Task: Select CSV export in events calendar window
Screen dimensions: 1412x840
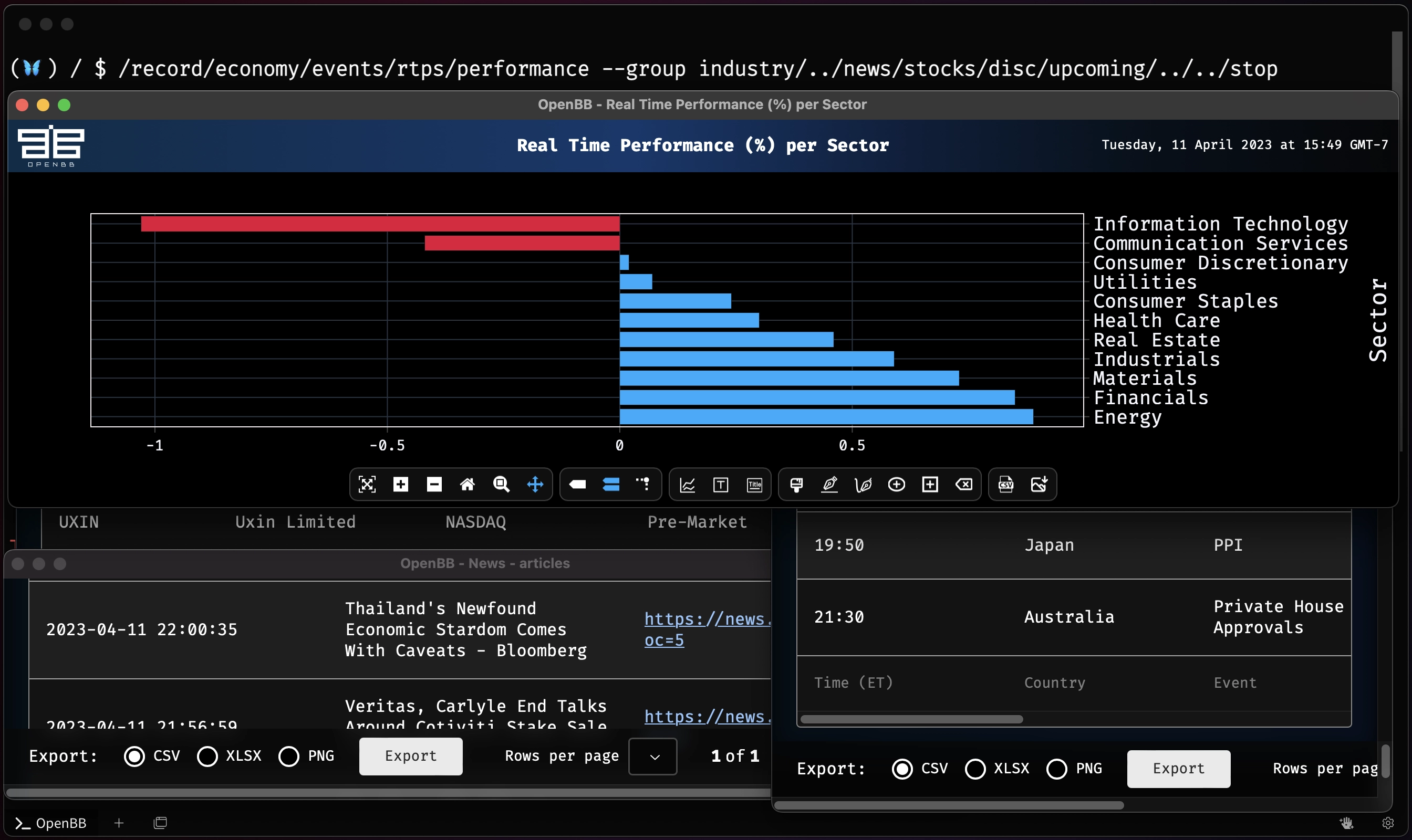Action: point(902,769)
